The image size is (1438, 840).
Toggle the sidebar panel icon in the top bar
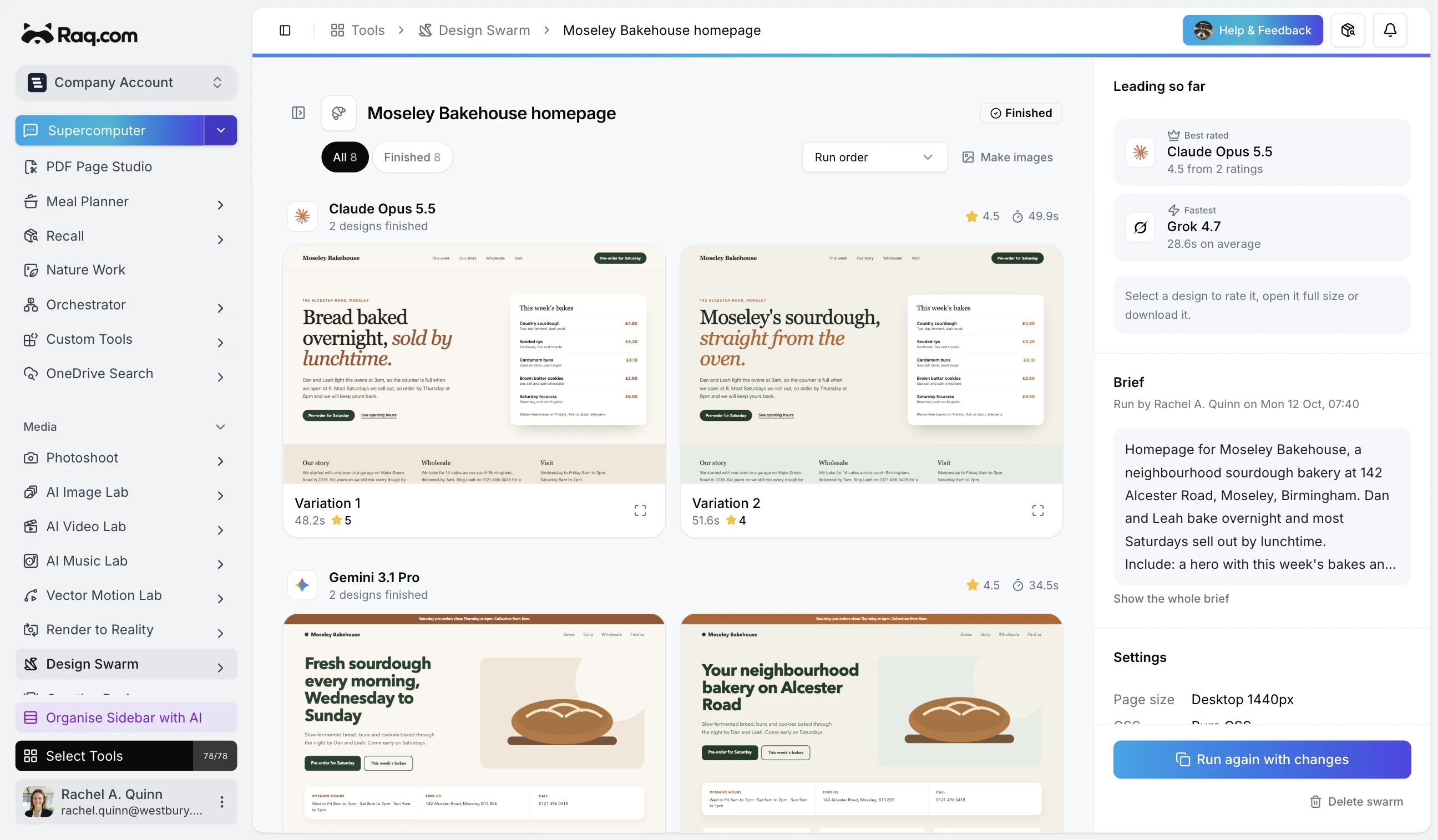285,30
